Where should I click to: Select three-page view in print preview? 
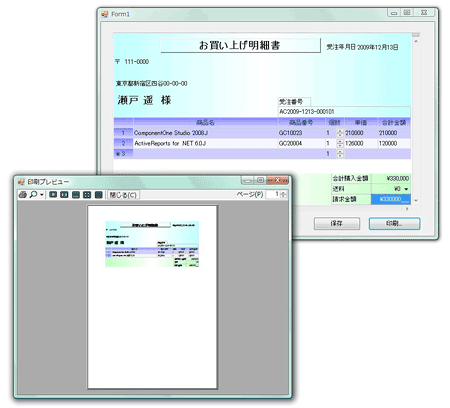pos(76,194)
